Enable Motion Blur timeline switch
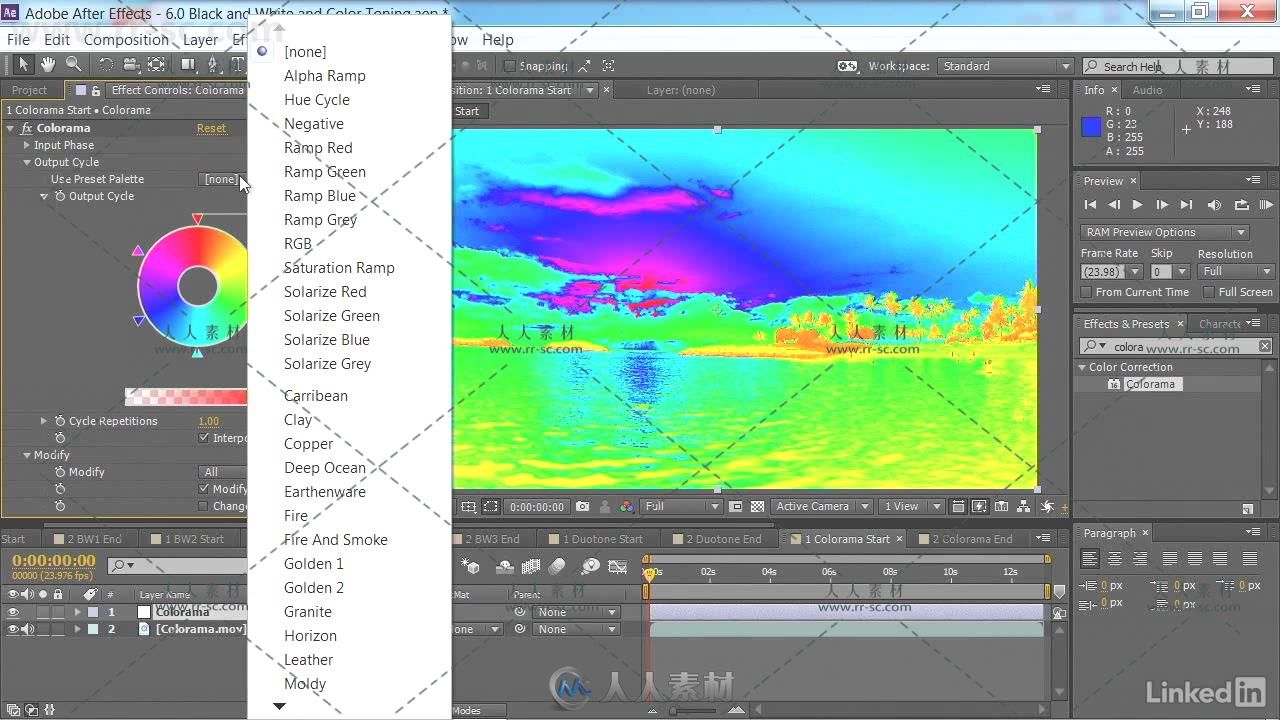The width and height of the screenshot is (1280, 720). point(557,567)
